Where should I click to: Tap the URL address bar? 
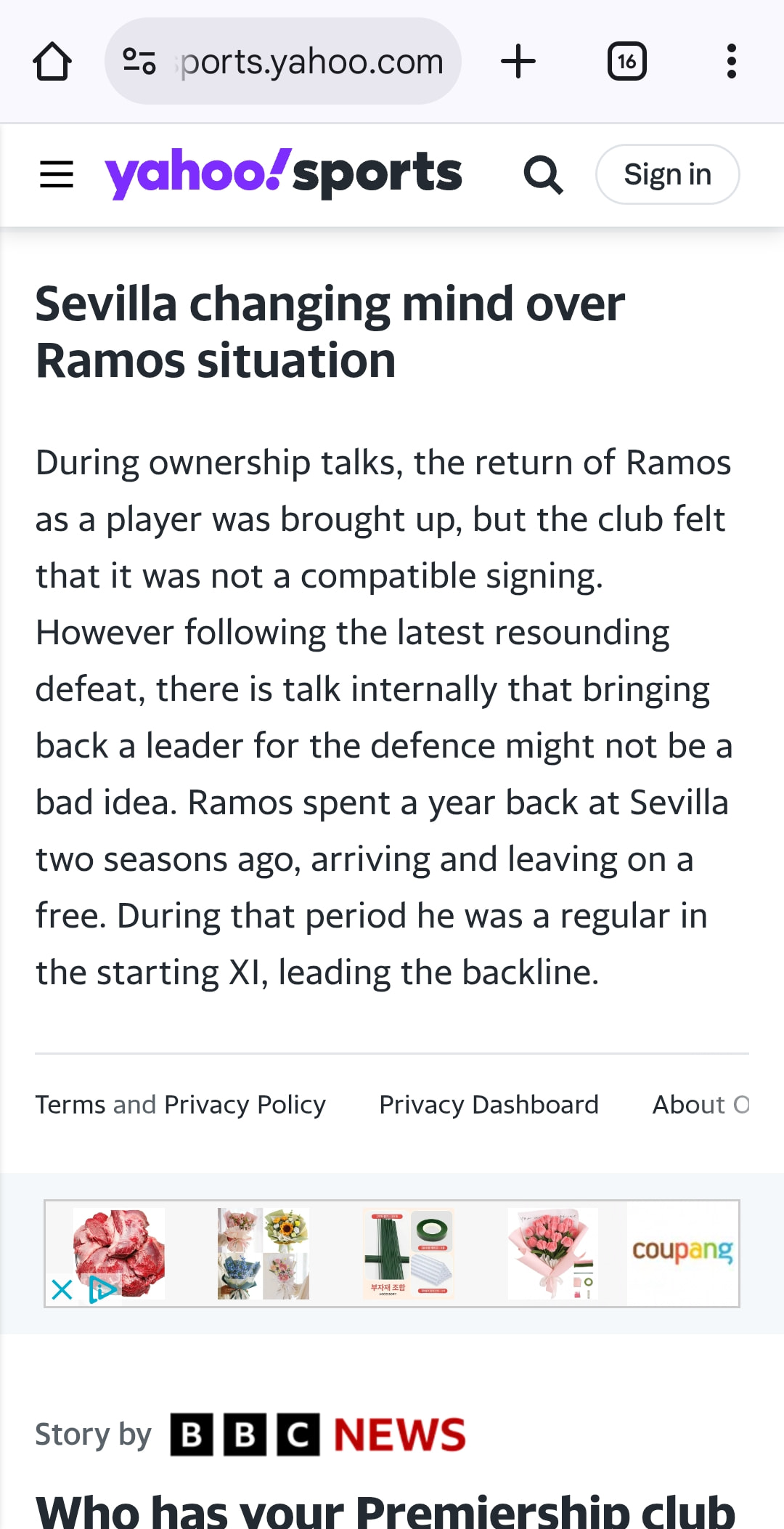(312, 62)
